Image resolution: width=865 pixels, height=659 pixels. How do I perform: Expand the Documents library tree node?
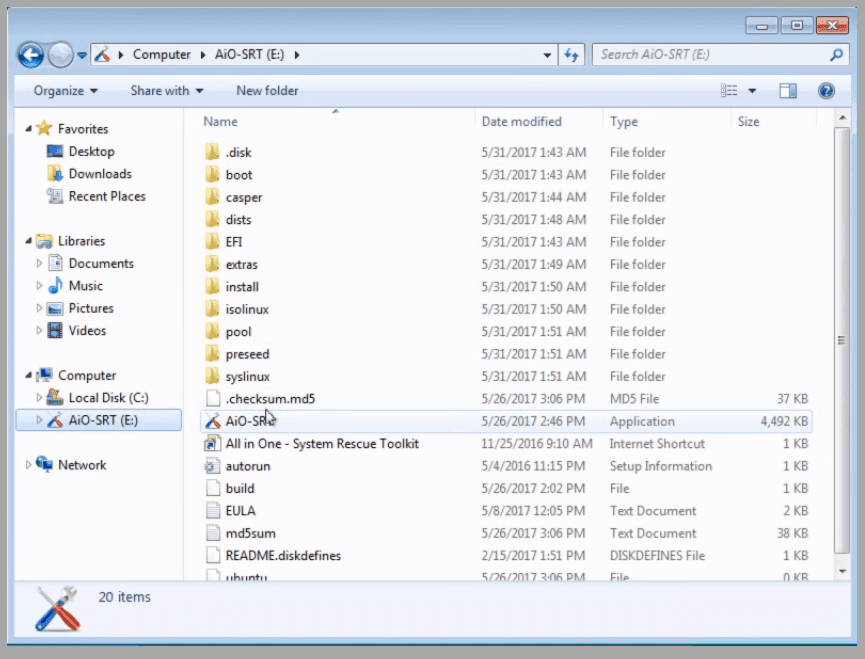point(40,264)
